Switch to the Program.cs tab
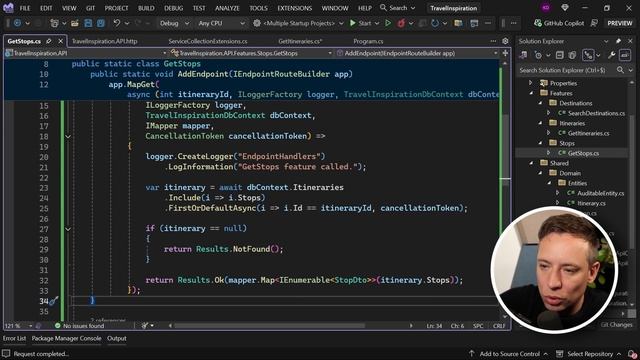Screen dimensions: 640x360 tap(368, 41)
